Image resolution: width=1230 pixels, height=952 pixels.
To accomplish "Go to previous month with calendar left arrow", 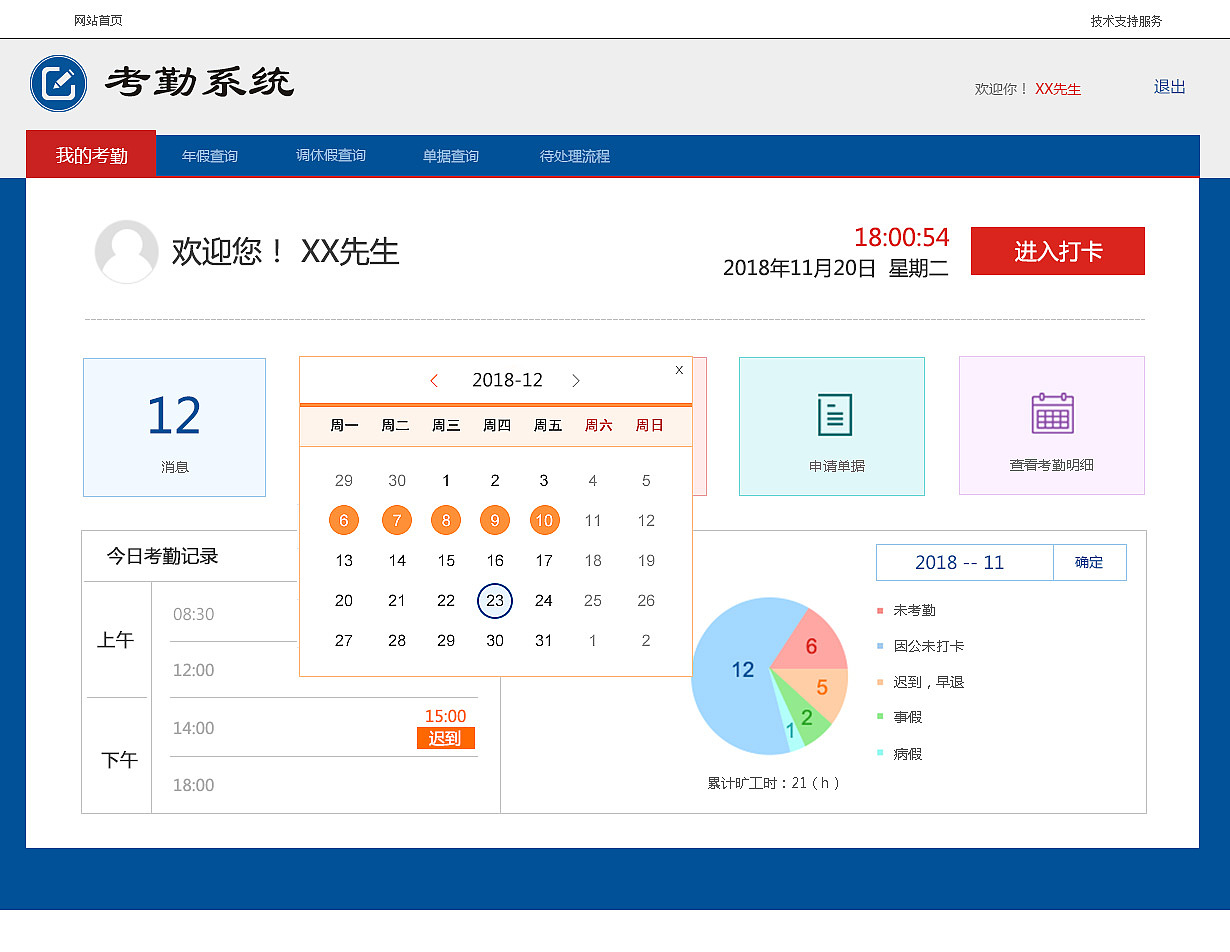I will coord(434,380).
